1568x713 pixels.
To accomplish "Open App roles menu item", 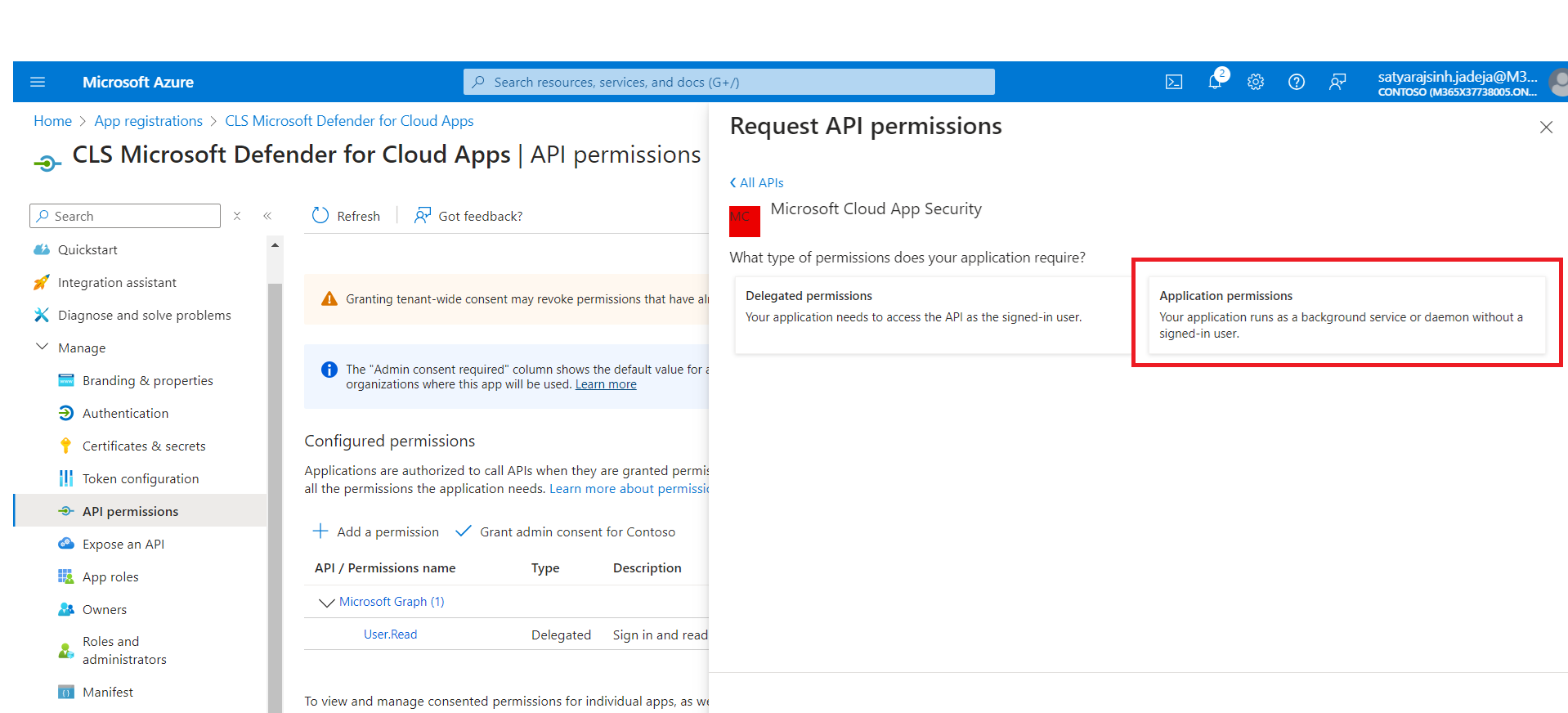I will tap(110, 576).
